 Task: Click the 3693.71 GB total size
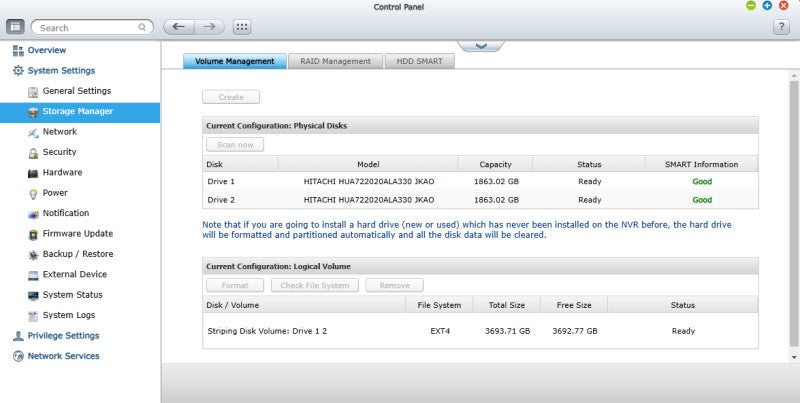pos(507,331)
